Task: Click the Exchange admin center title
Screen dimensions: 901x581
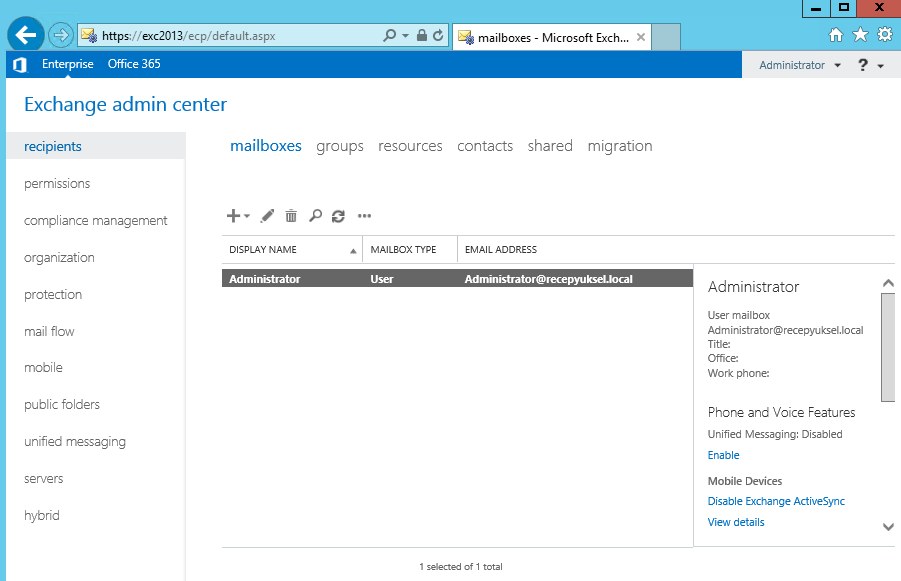Action: [x=125, y=105]
